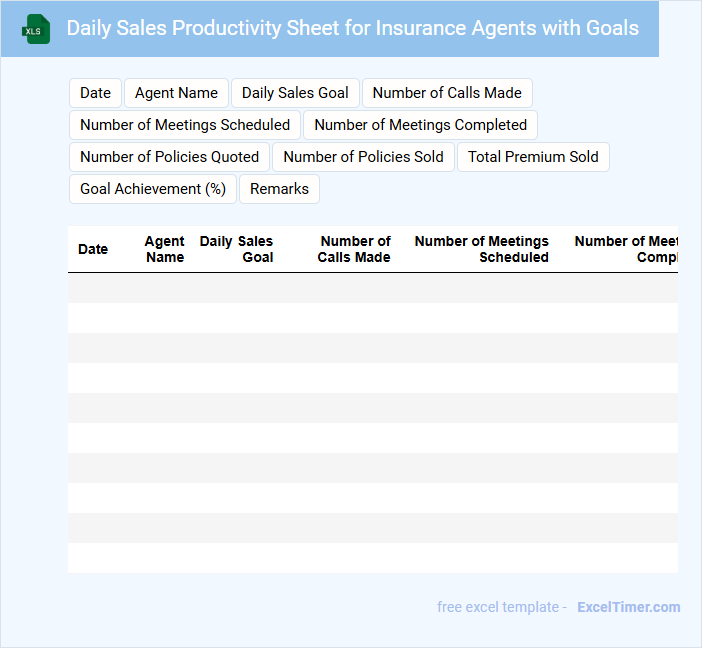Click the Date column header

(93, 249)
